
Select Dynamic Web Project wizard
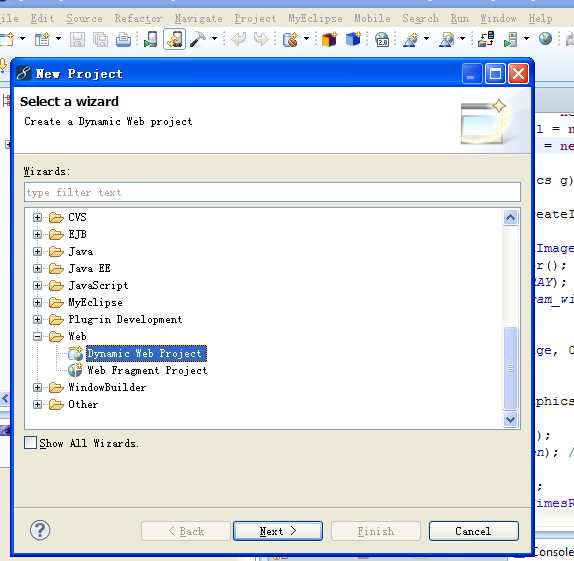click(146, 353)
